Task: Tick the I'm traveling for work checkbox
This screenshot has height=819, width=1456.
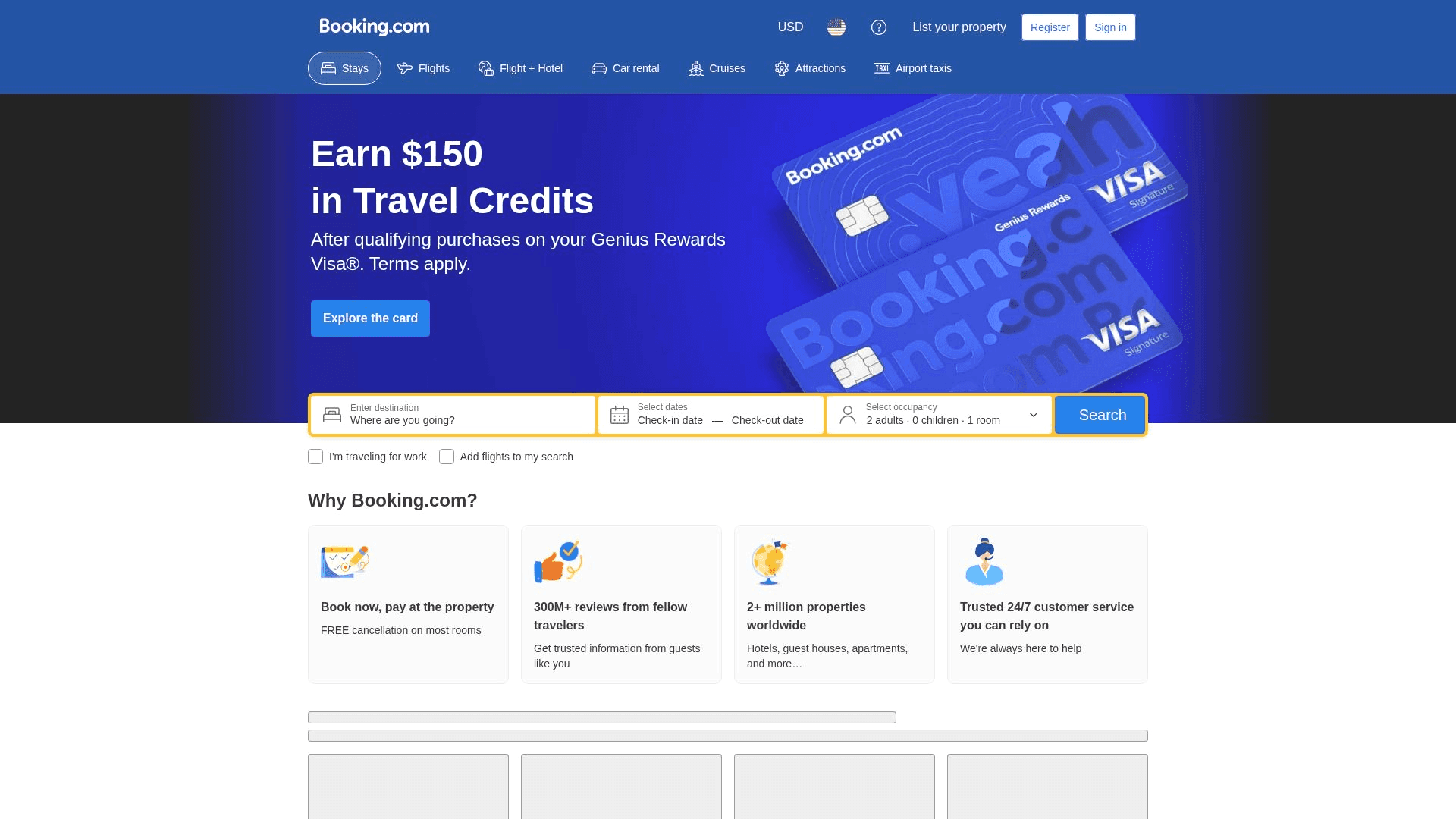Action: [x=315, y=457]
